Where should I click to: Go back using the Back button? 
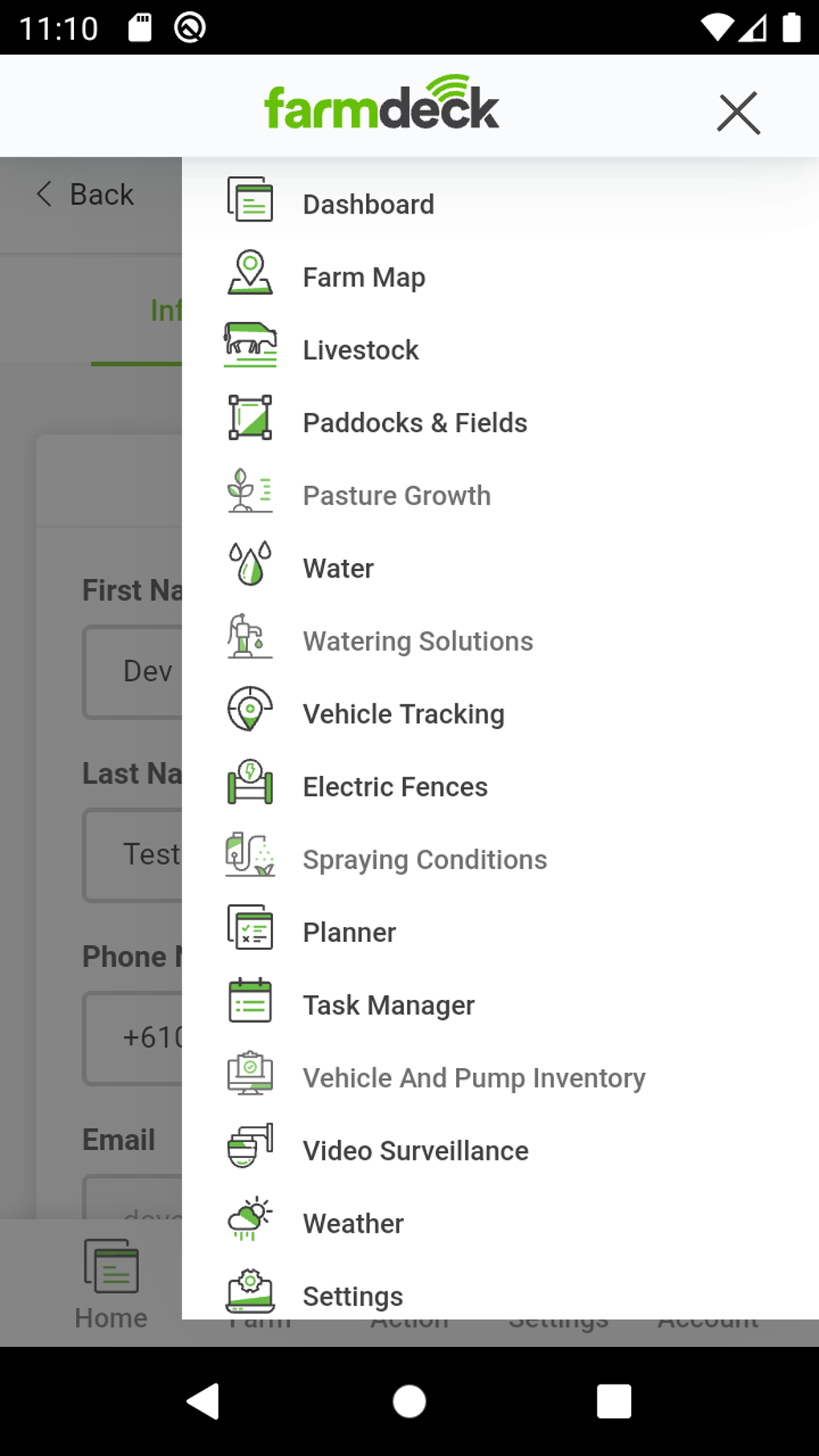[x=86, y=194]
